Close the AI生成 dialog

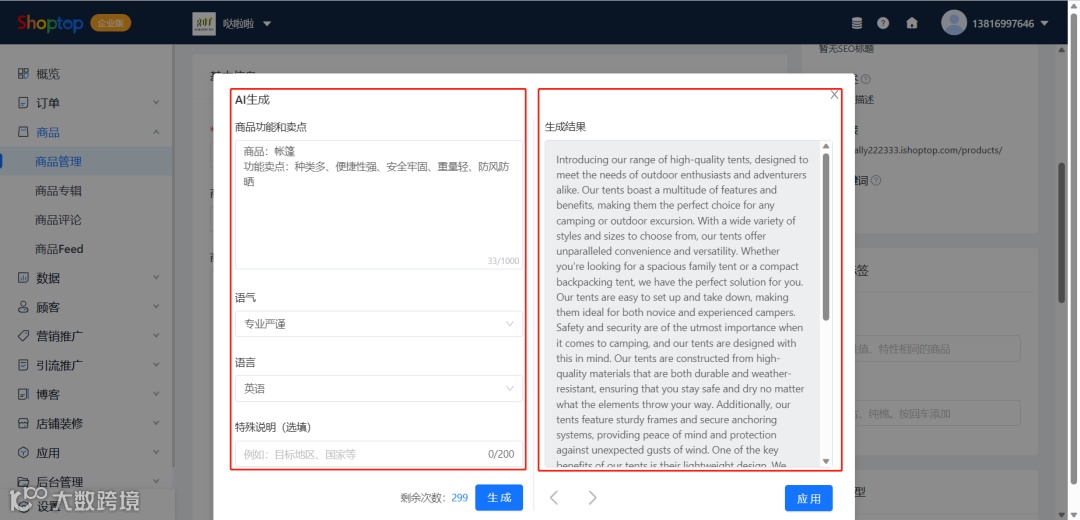pyautogui.click(x=834, y=95)
